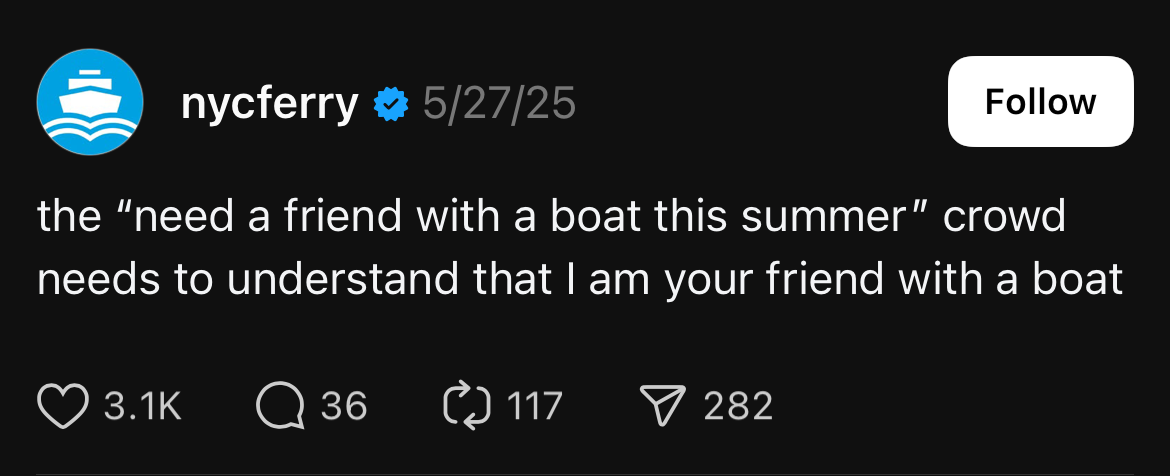Click the blue verified badge beside nycferry
Viewport: 1170px width, 476px height.
(389, 103)
